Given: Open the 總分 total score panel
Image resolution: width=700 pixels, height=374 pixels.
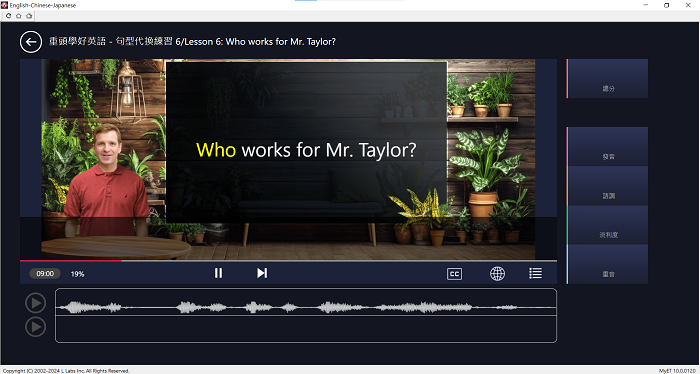Looking at the screenshot, I should (x=608, y=79).
